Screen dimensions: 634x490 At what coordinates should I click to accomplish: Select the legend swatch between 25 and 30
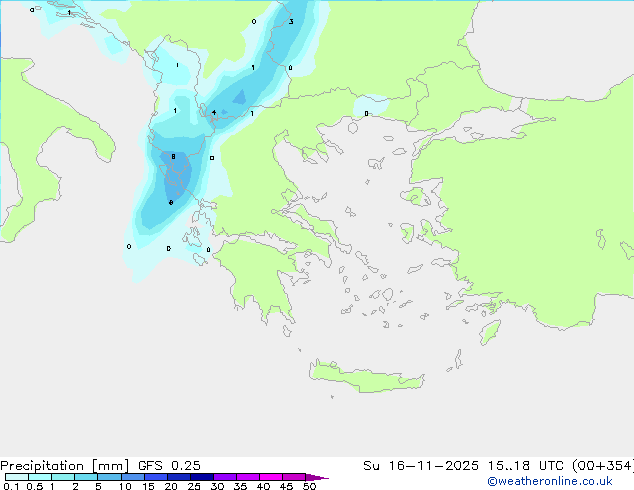click(x=202, y=477)
